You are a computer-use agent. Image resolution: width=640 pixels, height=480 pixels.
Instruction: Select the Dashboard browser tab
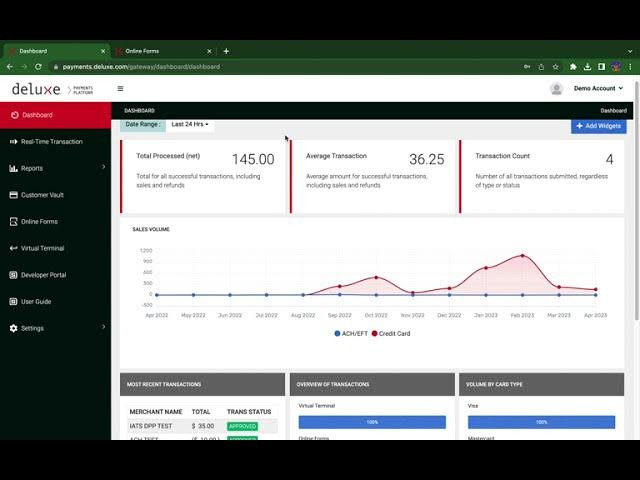pyautogui.click(x=56, y=51)
